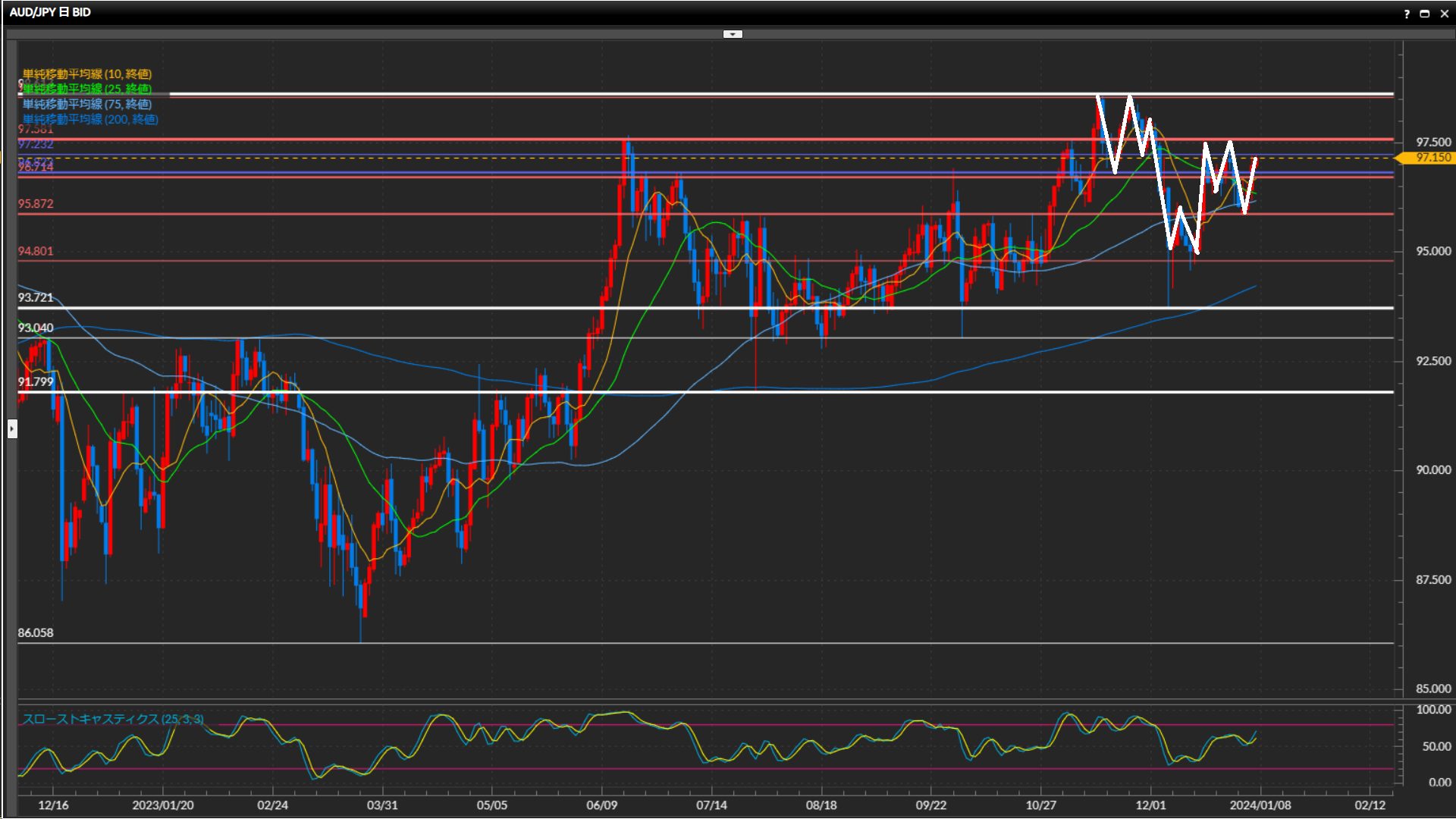Select the 10-period simple moving average label
The image size is (1456, 819).
point(86,74)
